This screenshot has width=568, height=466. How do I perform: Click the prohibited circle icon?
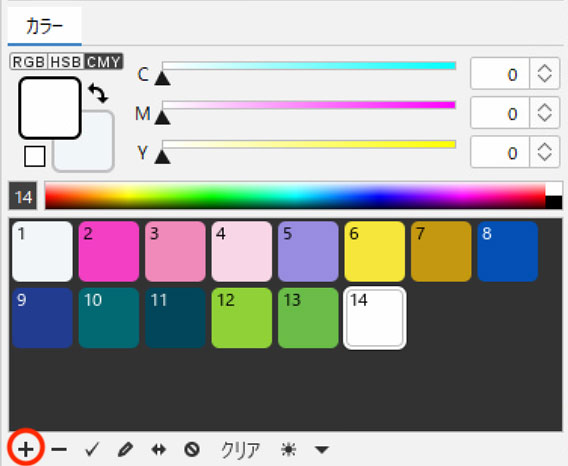coord(192,450)
